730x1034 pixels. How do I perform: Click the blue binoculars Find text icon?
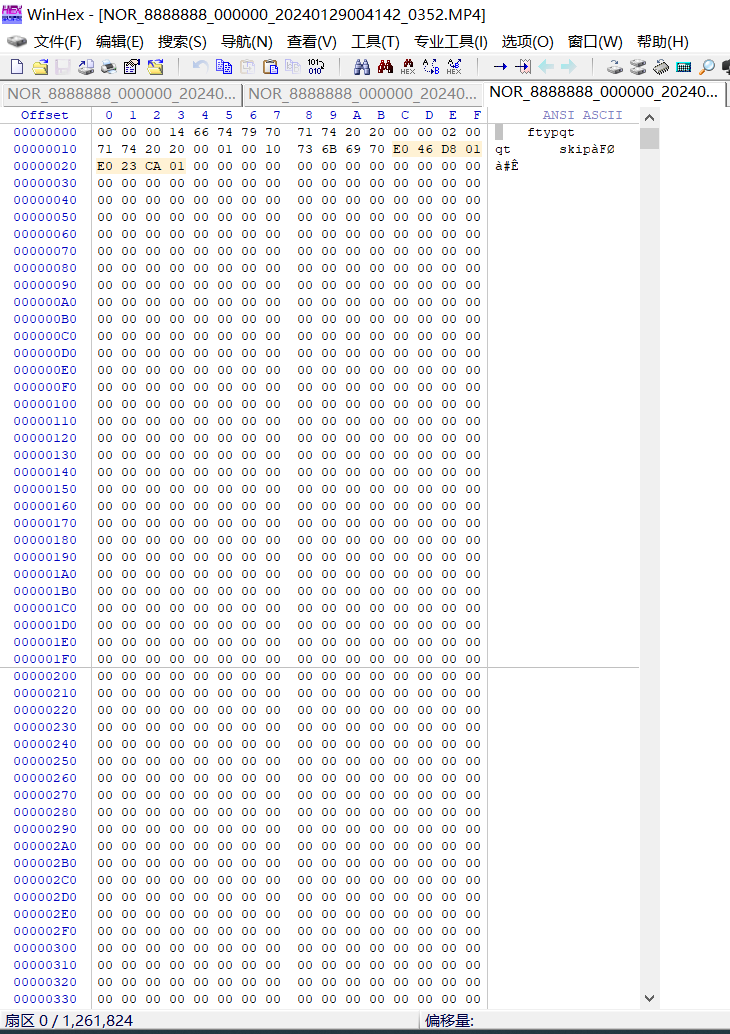[362, 67]
